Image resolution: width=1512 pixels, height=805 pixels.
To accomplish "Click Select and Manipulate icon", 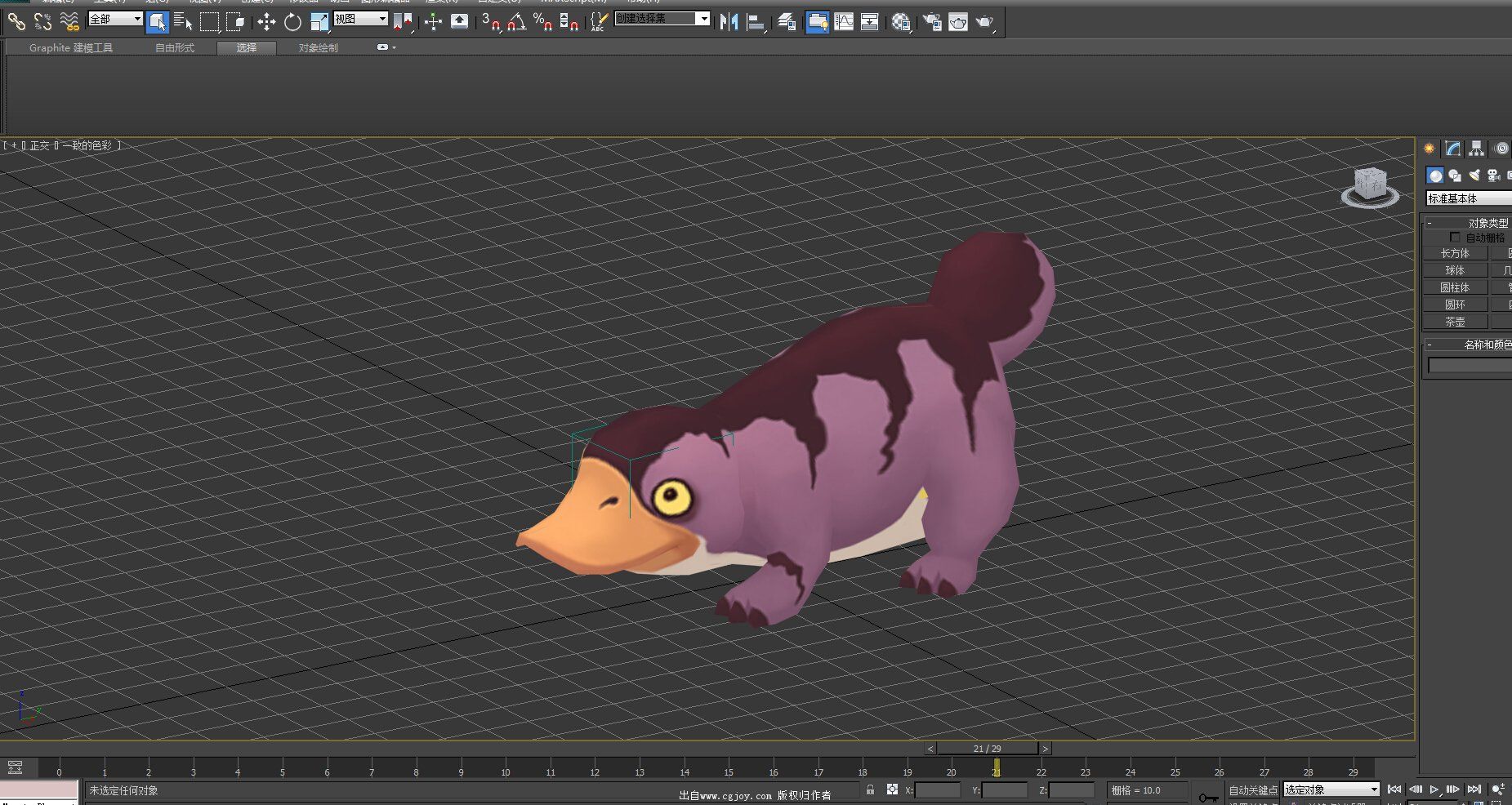I will pos(433,22).
